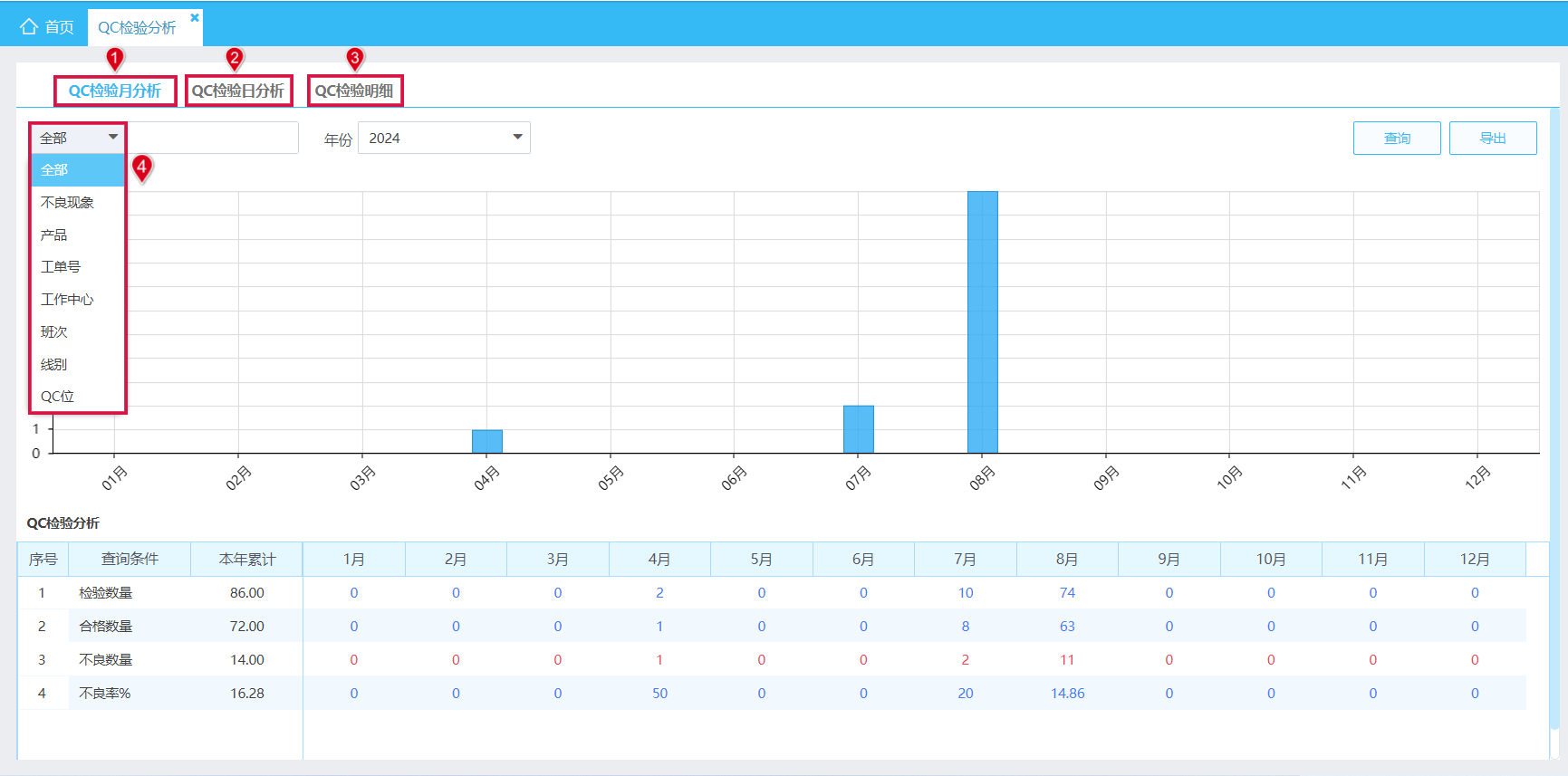Click the 导出 button
Screen dimensions: 1568x776
[x=1493, y=139]
